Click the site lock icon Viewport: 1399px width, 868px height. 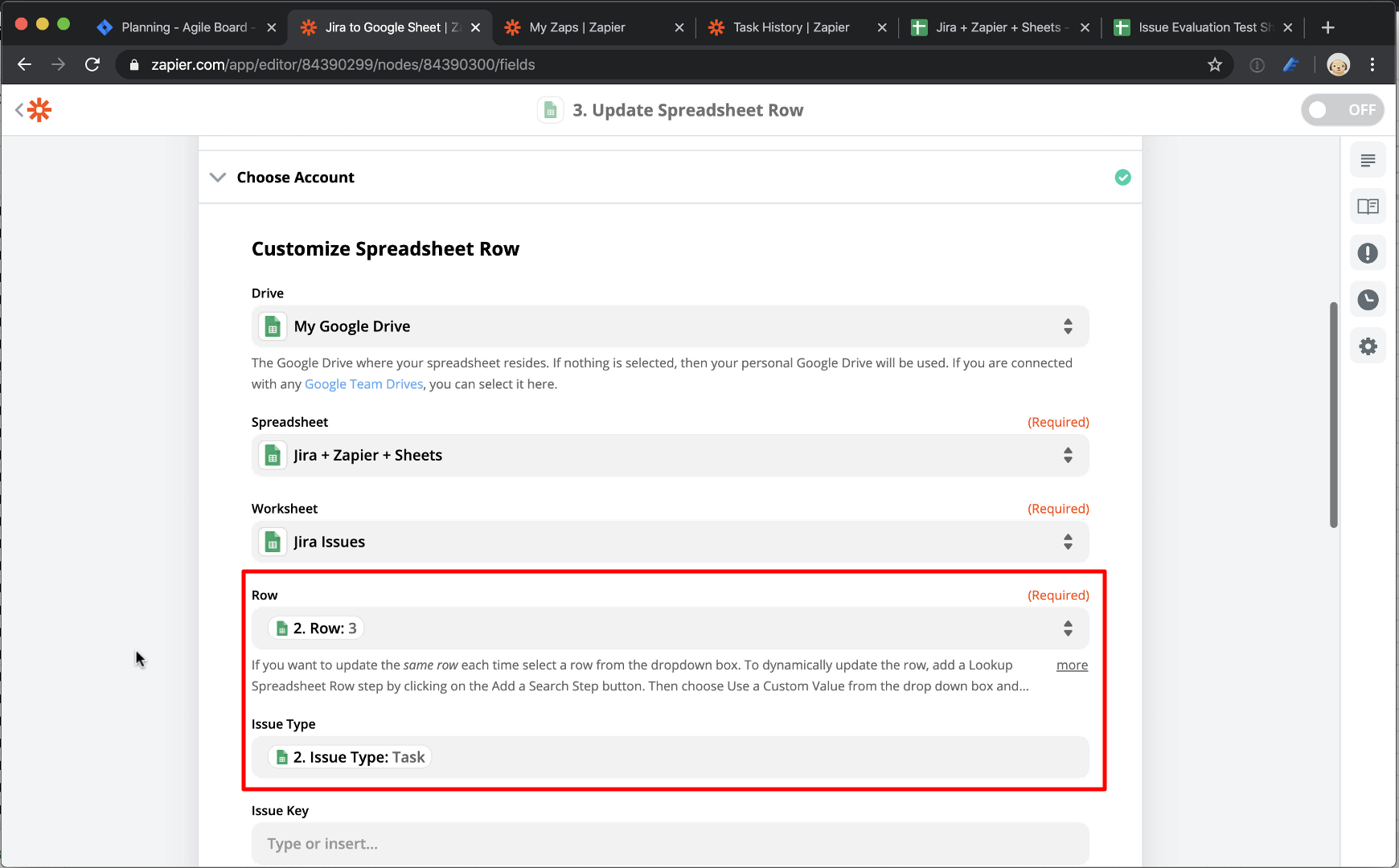click(134, 64)
